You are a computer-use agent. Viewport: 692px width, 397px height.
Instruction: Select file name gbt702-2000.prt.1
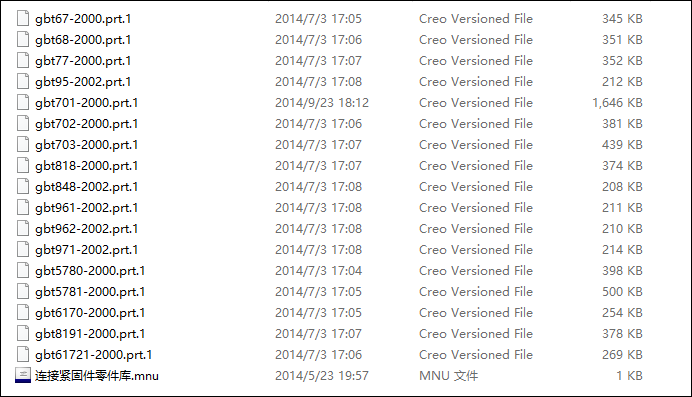pos(86,124)
